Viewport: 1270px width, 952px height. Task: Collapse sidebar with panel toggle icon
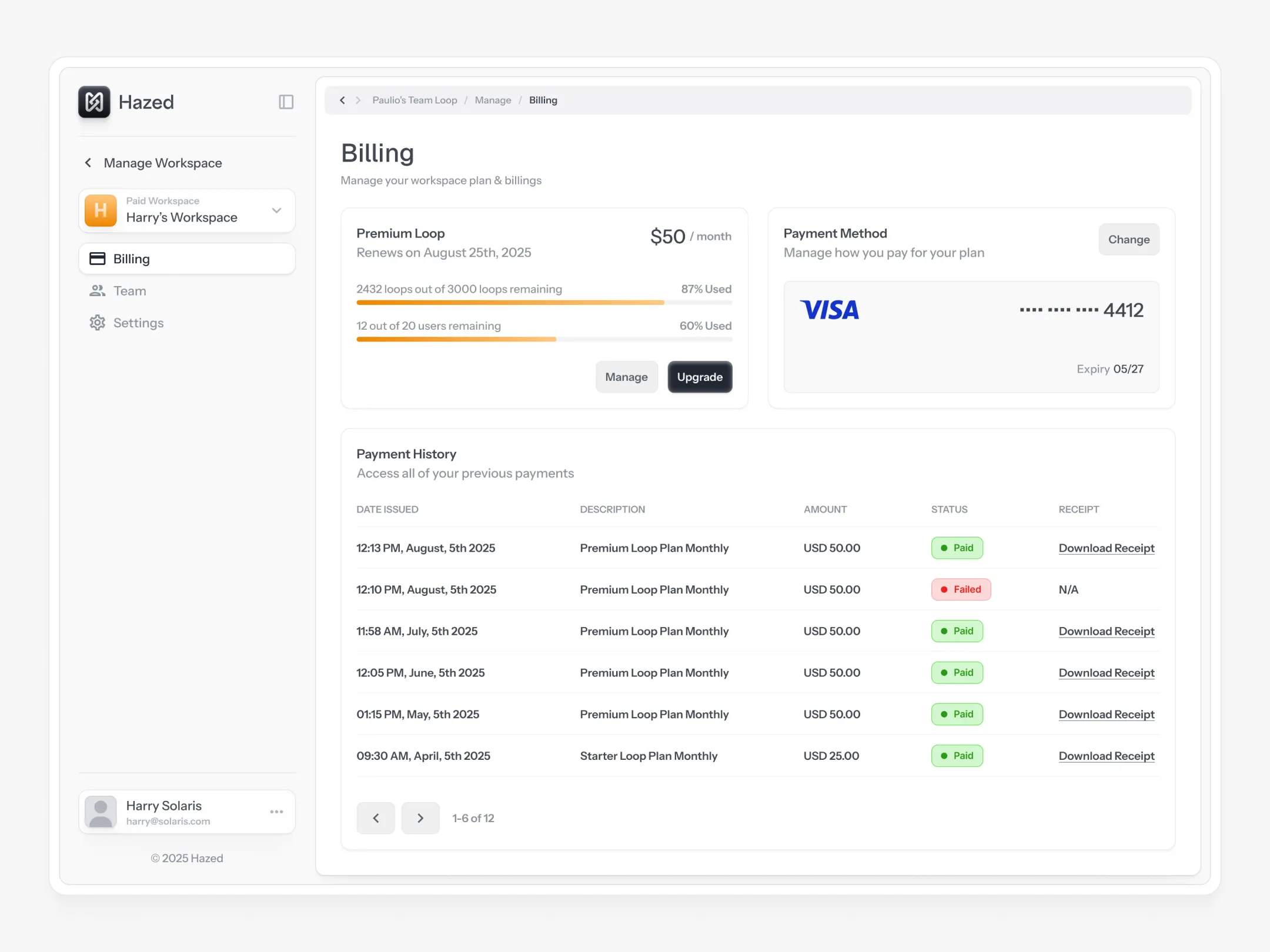[x=286, y=102]
